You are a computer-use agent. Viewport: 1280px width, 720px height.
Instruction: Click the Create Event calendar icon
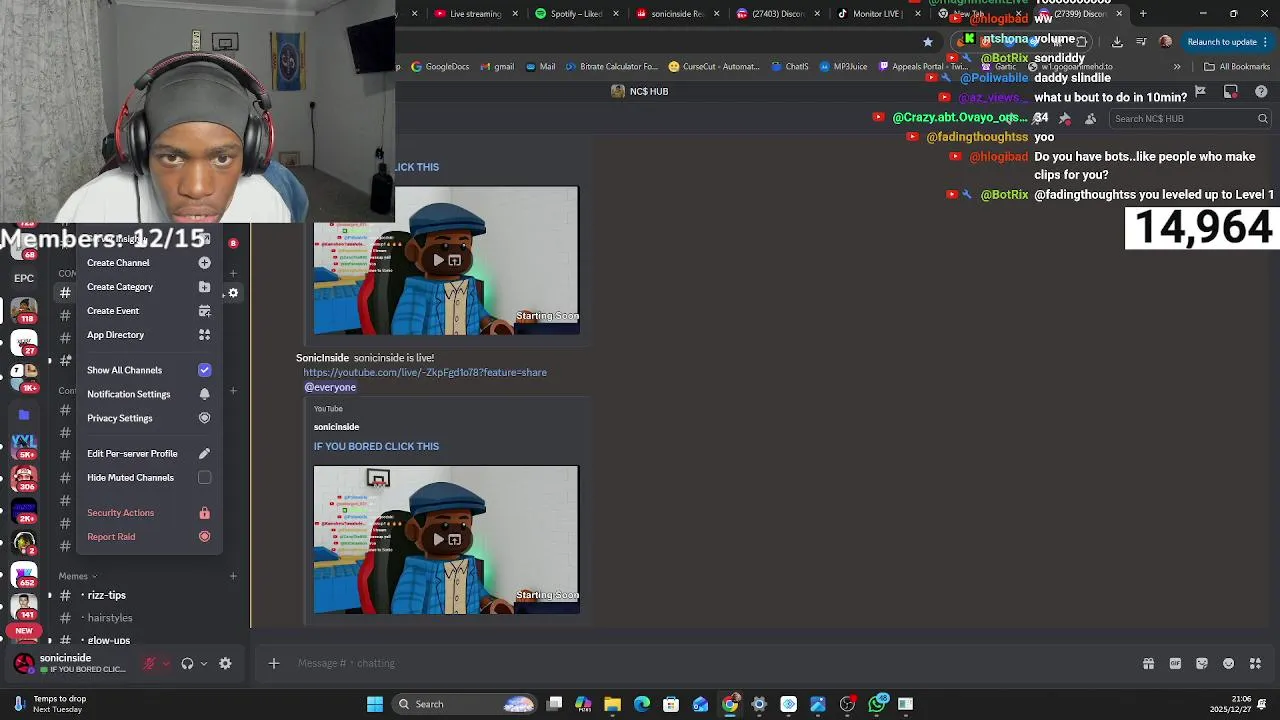point(204,311)
